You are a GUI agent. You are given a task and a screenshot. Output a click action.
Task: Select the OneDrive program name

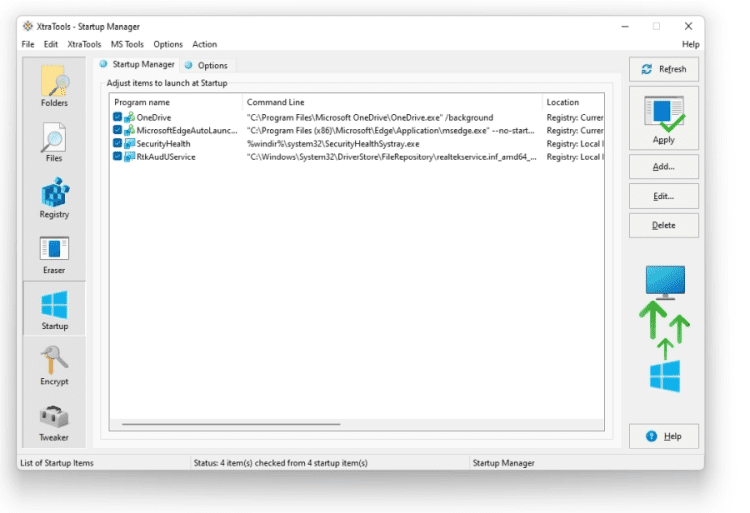(x=154, y=117)
